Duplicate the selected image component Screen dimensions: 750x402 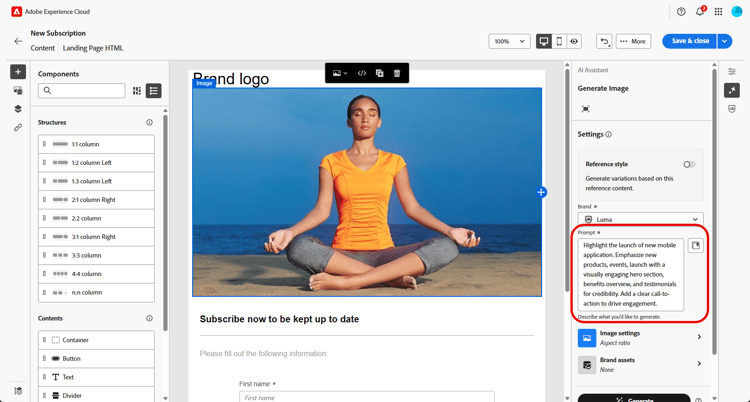pyautogui.click(x=379, y=73)
